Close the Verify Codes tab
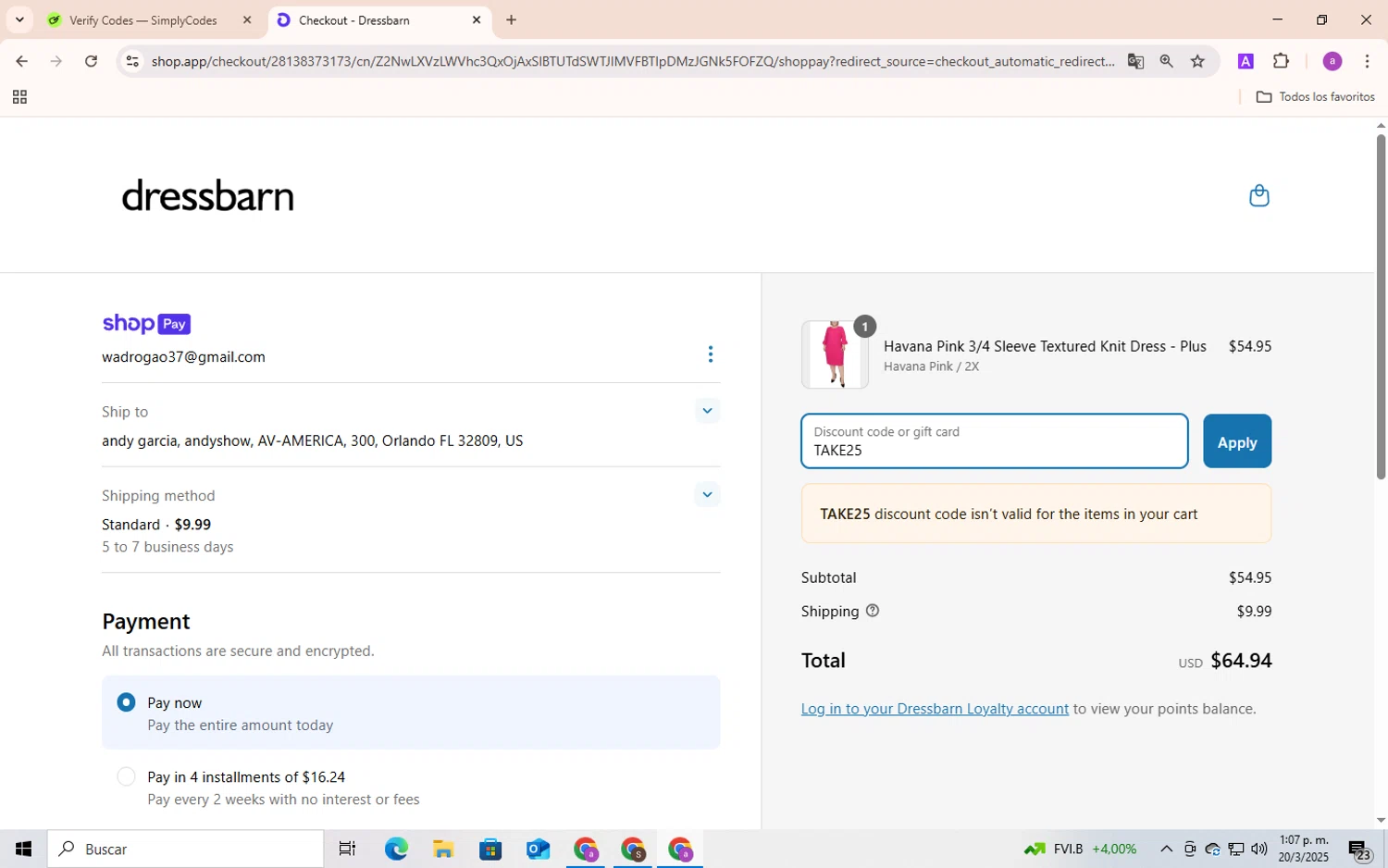This screenshot has width=1388, height=868. [247, 19]
